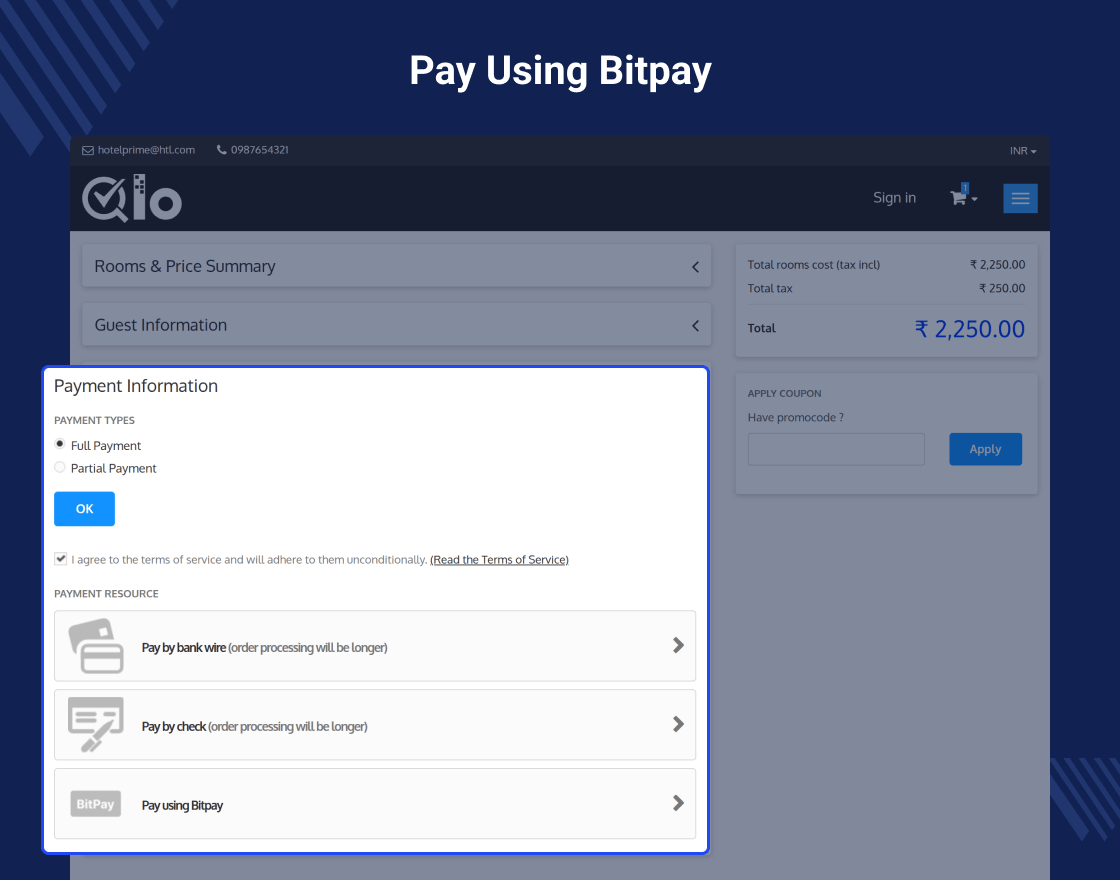Uncheck the terms of service agreement
Viewport: 1120px width, 880px height.
coord(60,558)
